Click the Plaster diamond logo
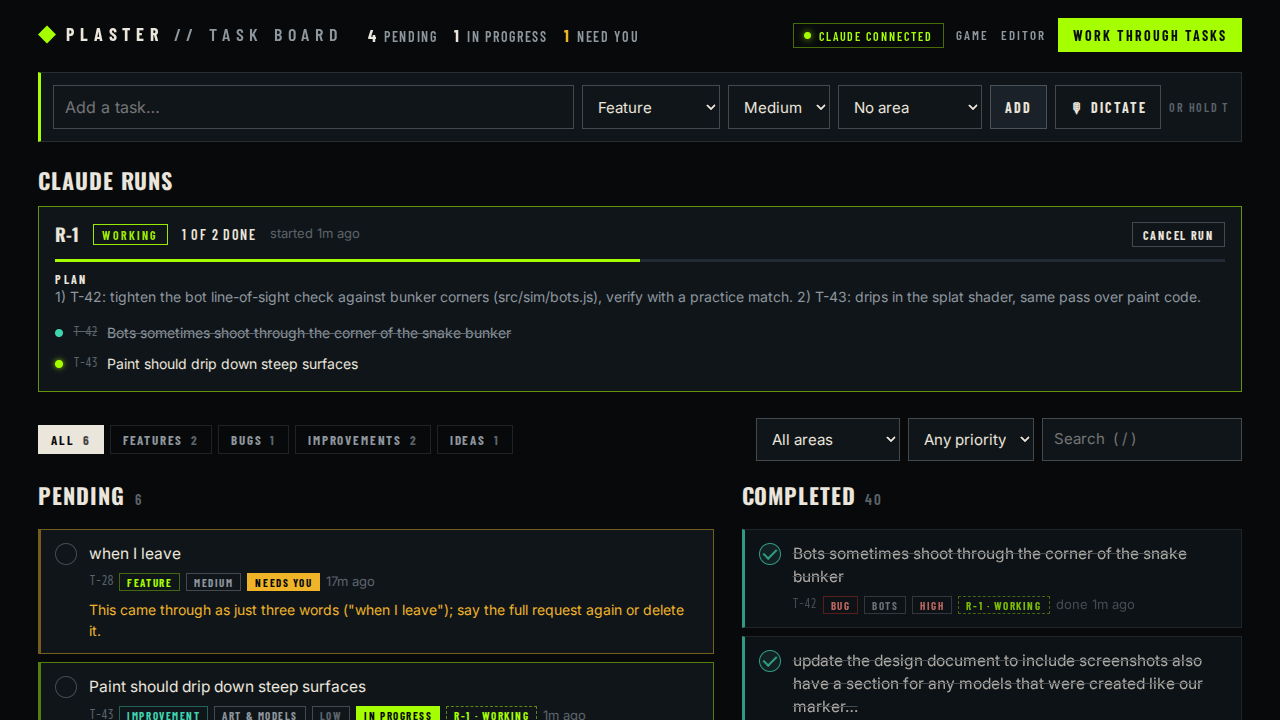Screen dimensions: 1280x720 pyautogui.click(x=47, y=35)
